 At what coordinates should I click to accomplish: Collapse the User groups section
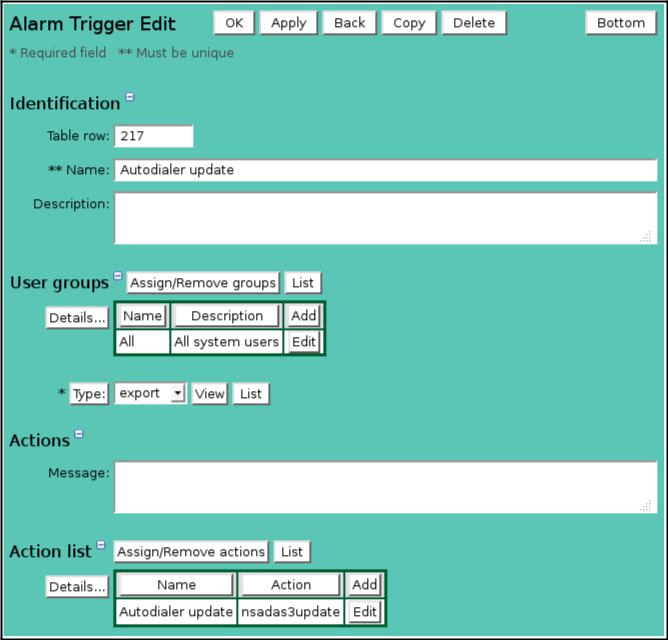tap(118, 276)
